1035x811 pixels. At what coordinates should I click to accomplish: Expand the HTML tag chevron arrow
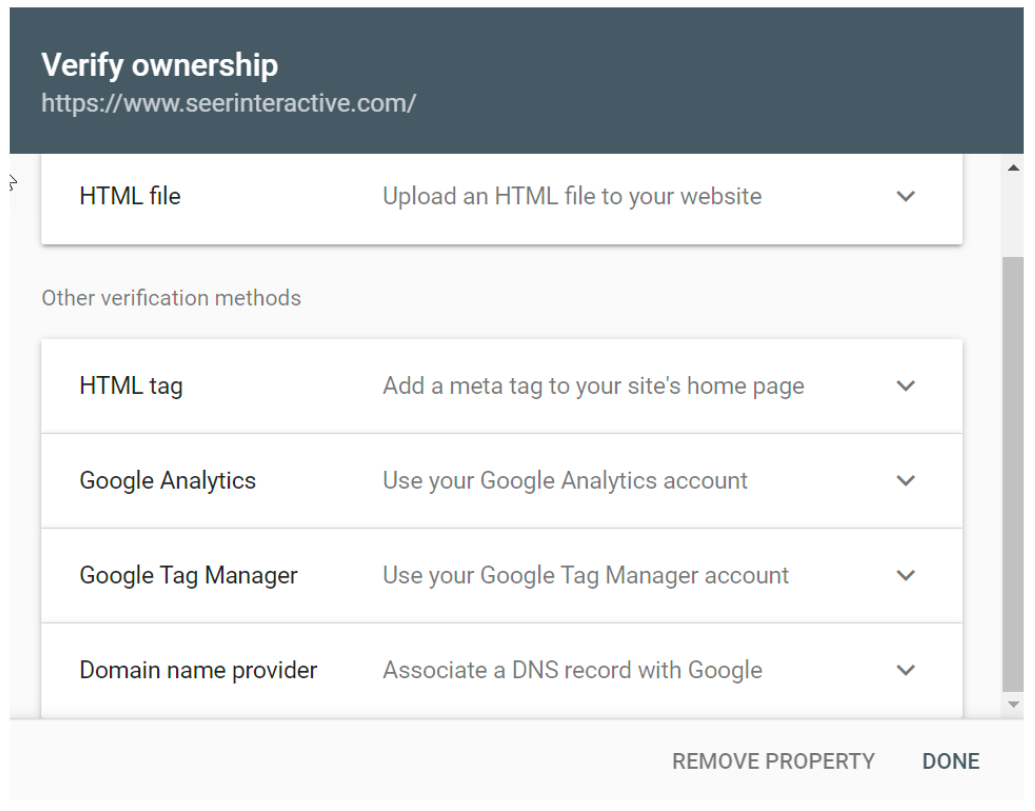905,386
